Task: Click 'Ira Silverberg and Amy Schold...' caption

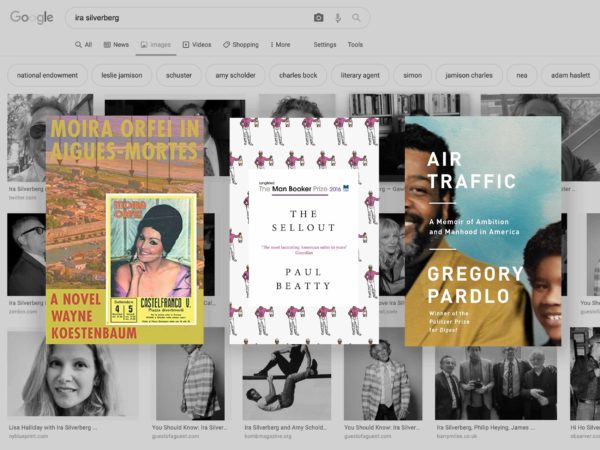Action: (x=286, y=427)
